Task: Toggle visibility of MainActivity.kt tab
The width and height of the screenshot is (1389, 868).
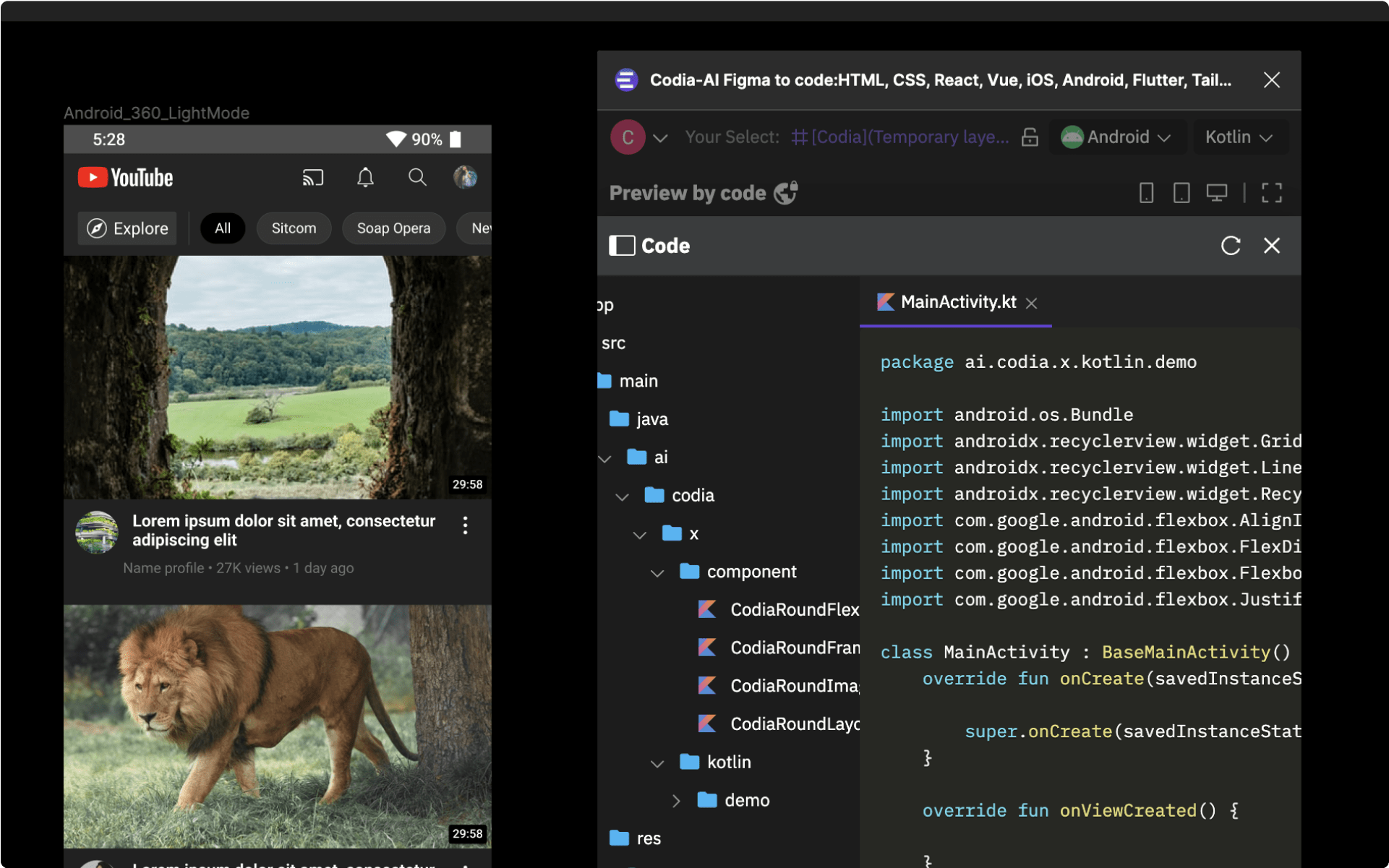Action: [x=1035, y=303]
